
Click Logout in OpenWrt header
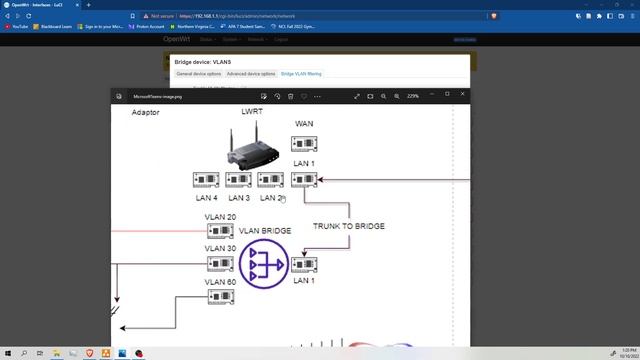281,40
